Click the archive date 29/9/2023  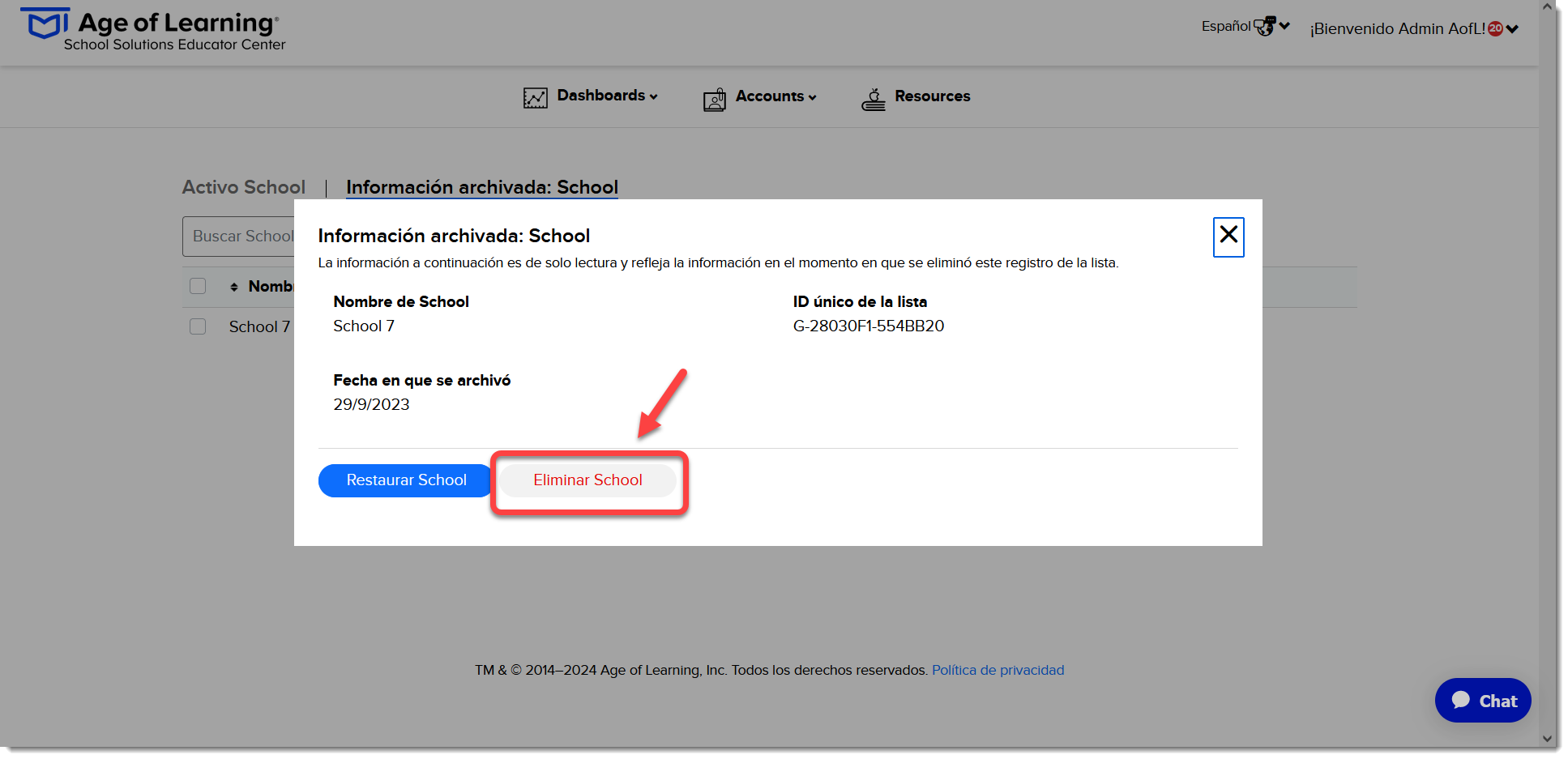point(371,404)
